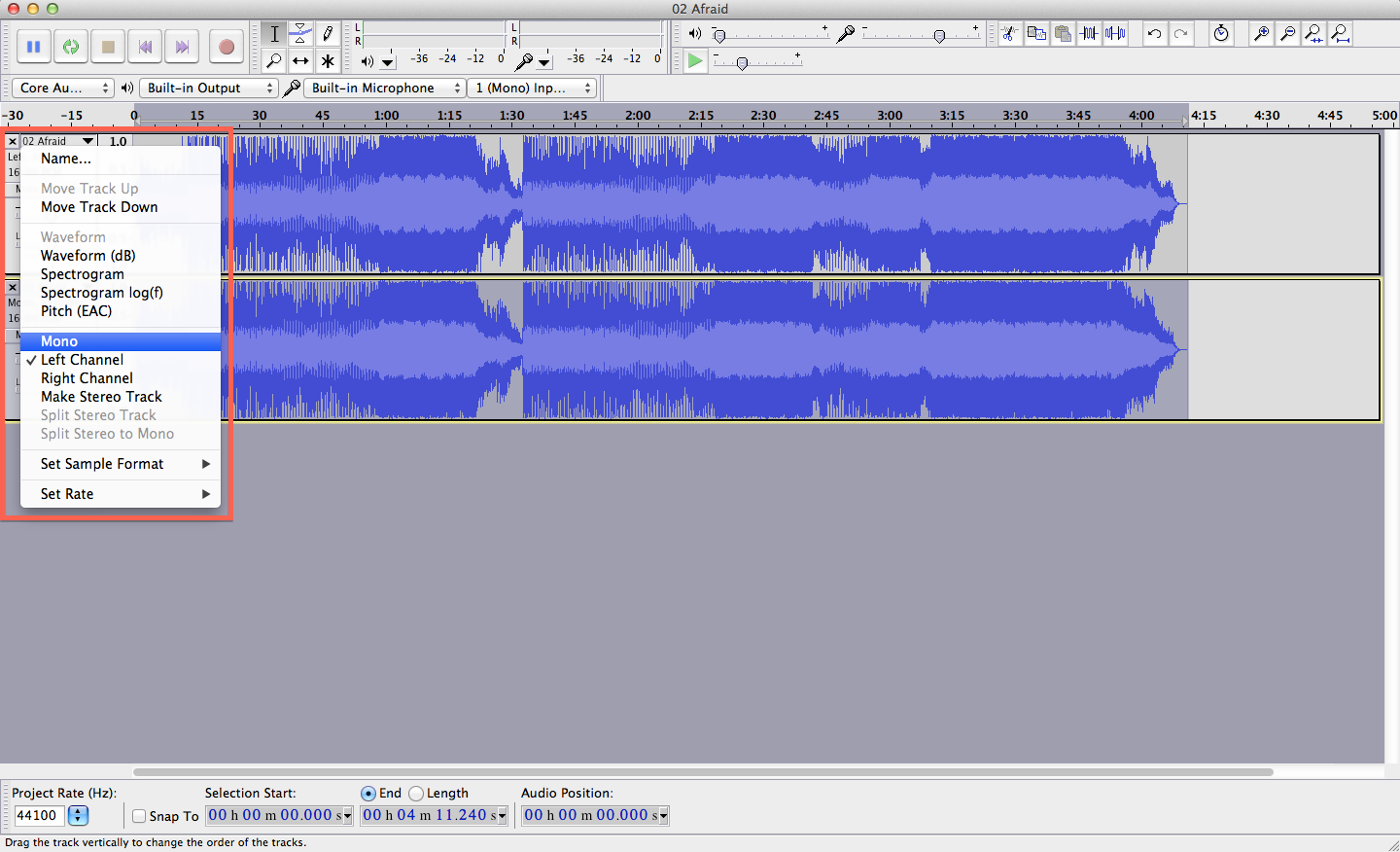Select the Envelope tool

pos(300,33)
